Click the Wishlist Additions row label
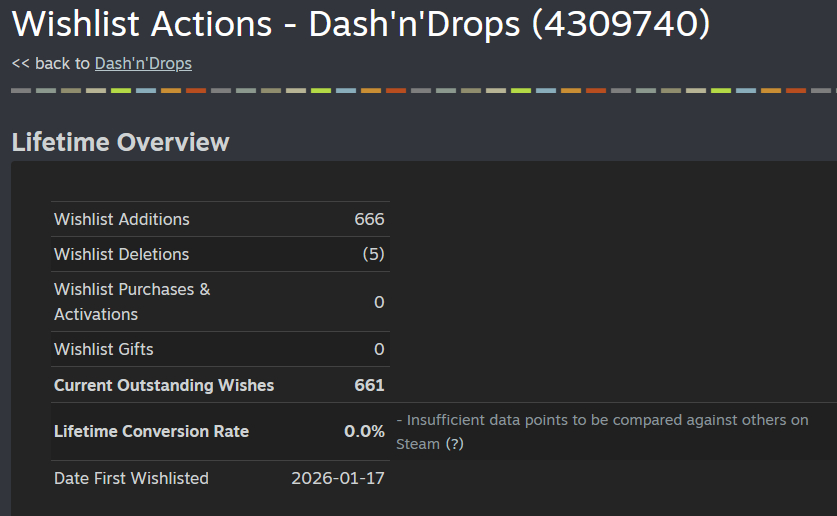 (121, 219)
